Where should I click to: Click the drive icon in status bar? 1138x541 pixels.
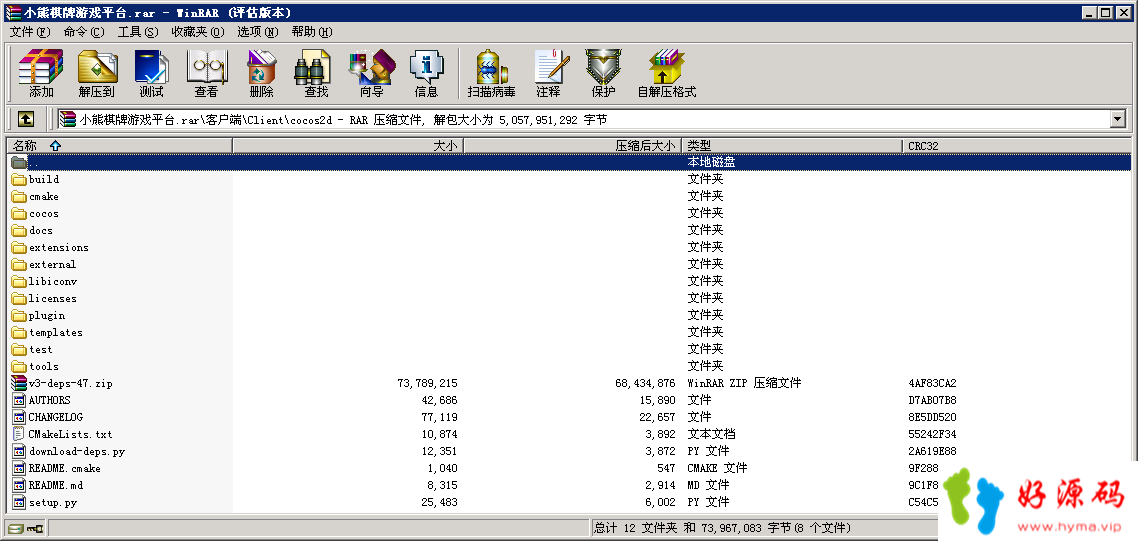pyautogui.click(x=15, y=528)
